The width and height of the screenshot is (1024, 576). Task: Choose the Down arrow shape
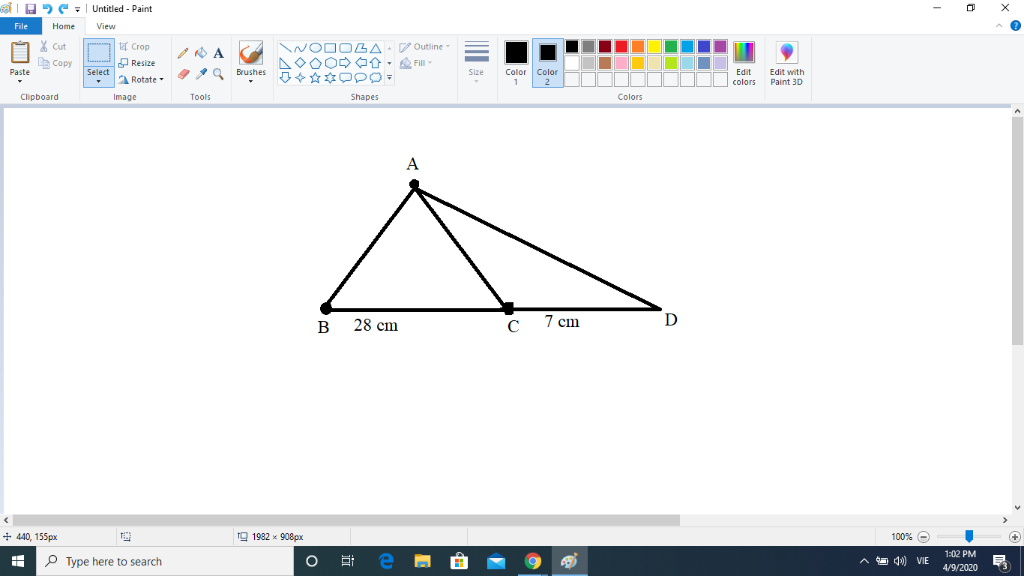click(x=285, y=78)
